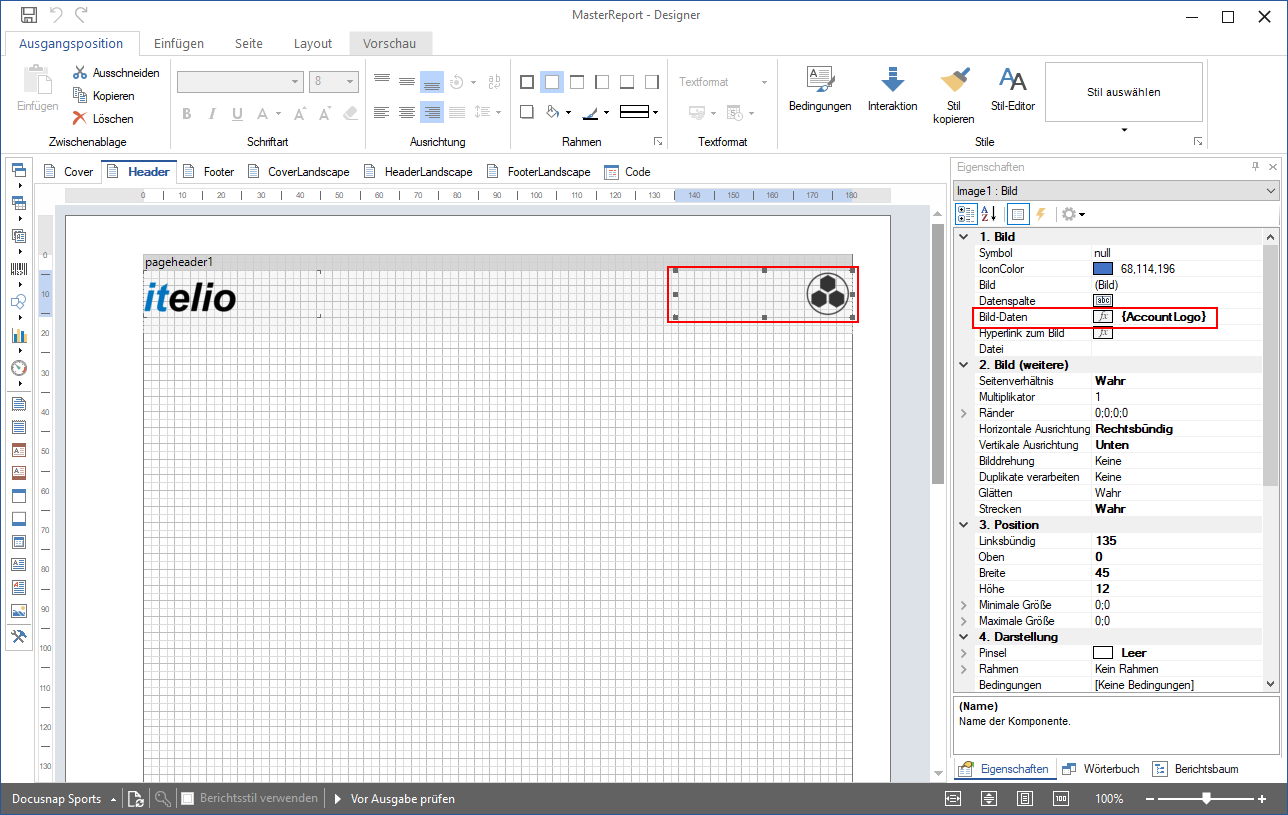
Task: Click the IconColor blue swatch
Action: [1103, 269]
